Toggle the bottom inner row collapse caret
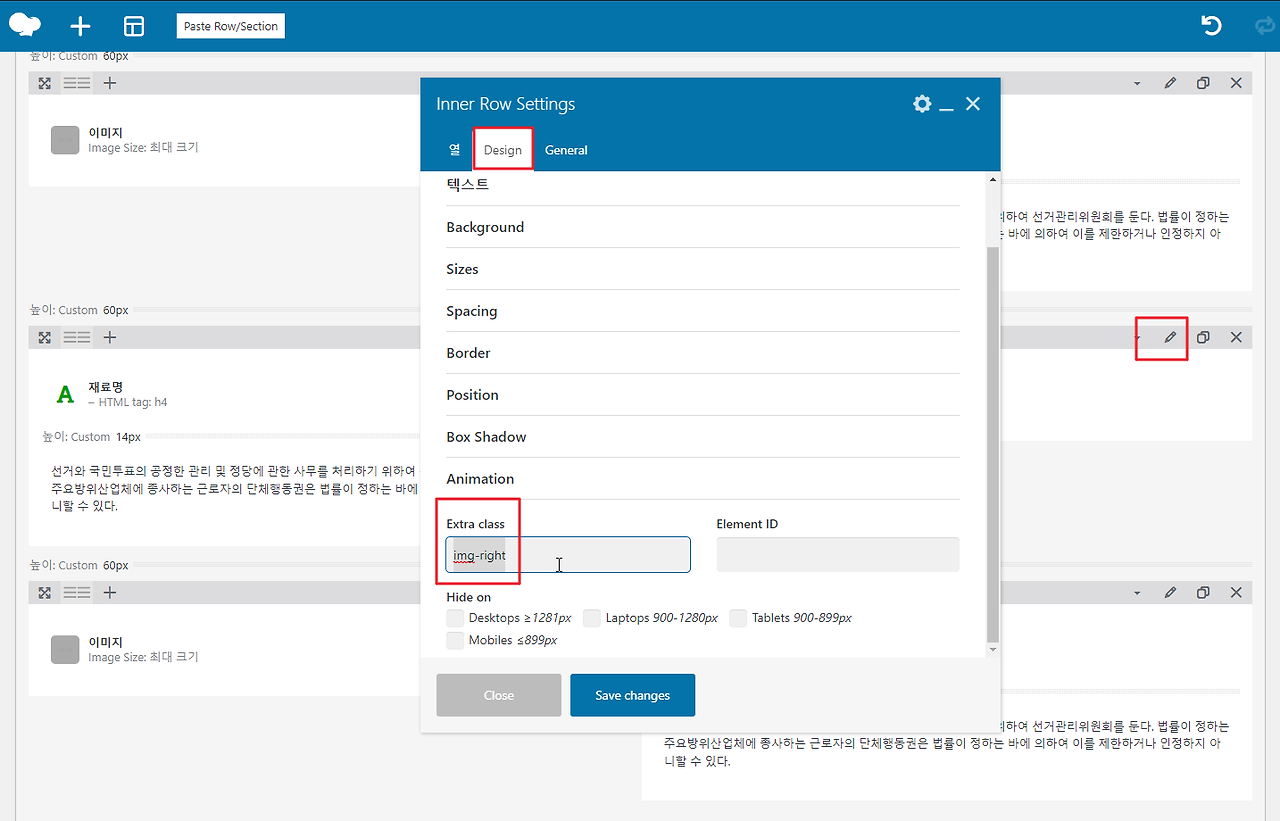Viewport: 1280px width, 821px height. click(1137, 593)
